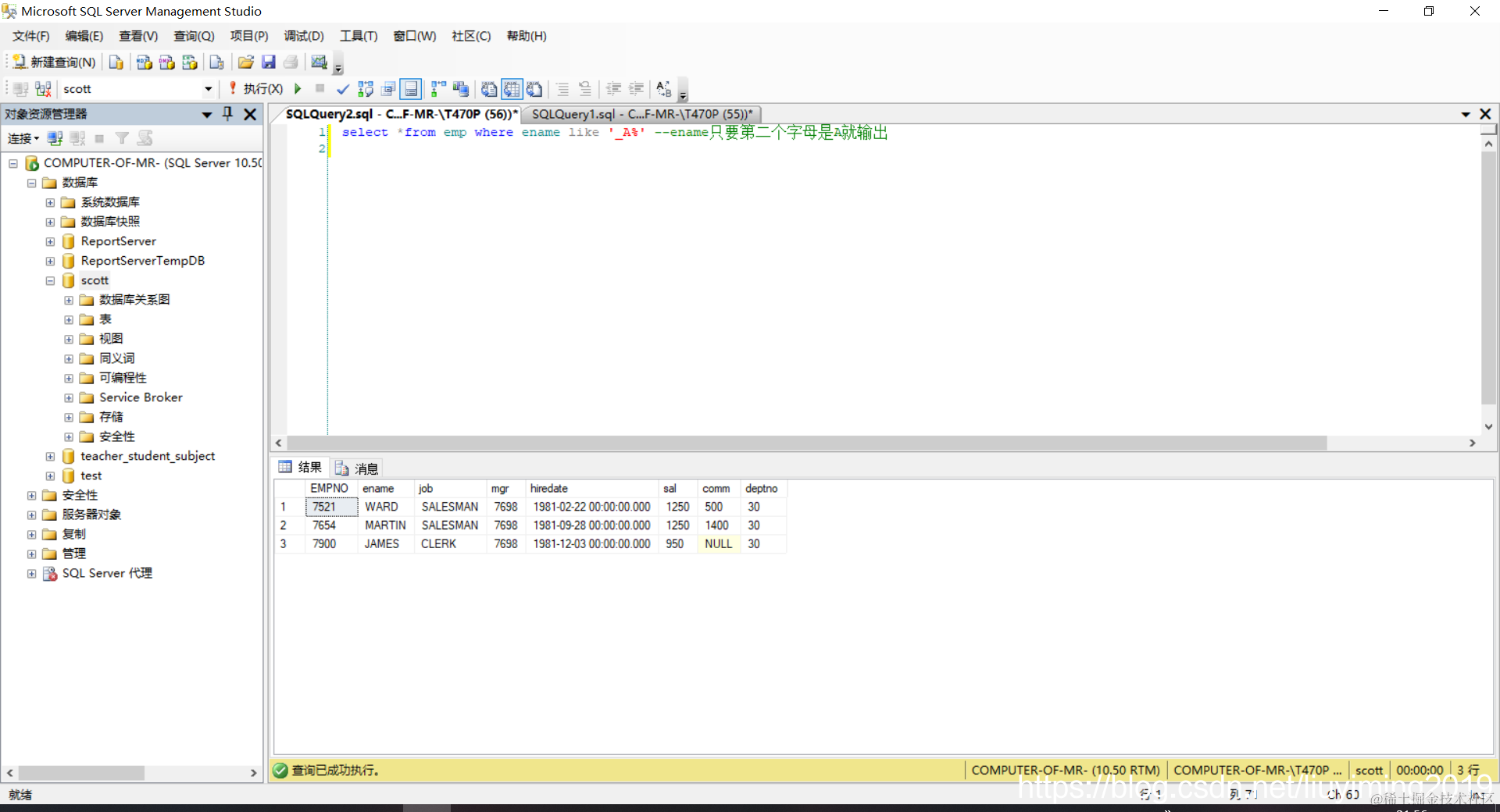Open the 文件(F) menu
Viewport: 1500px width, 812px height.
31,36
